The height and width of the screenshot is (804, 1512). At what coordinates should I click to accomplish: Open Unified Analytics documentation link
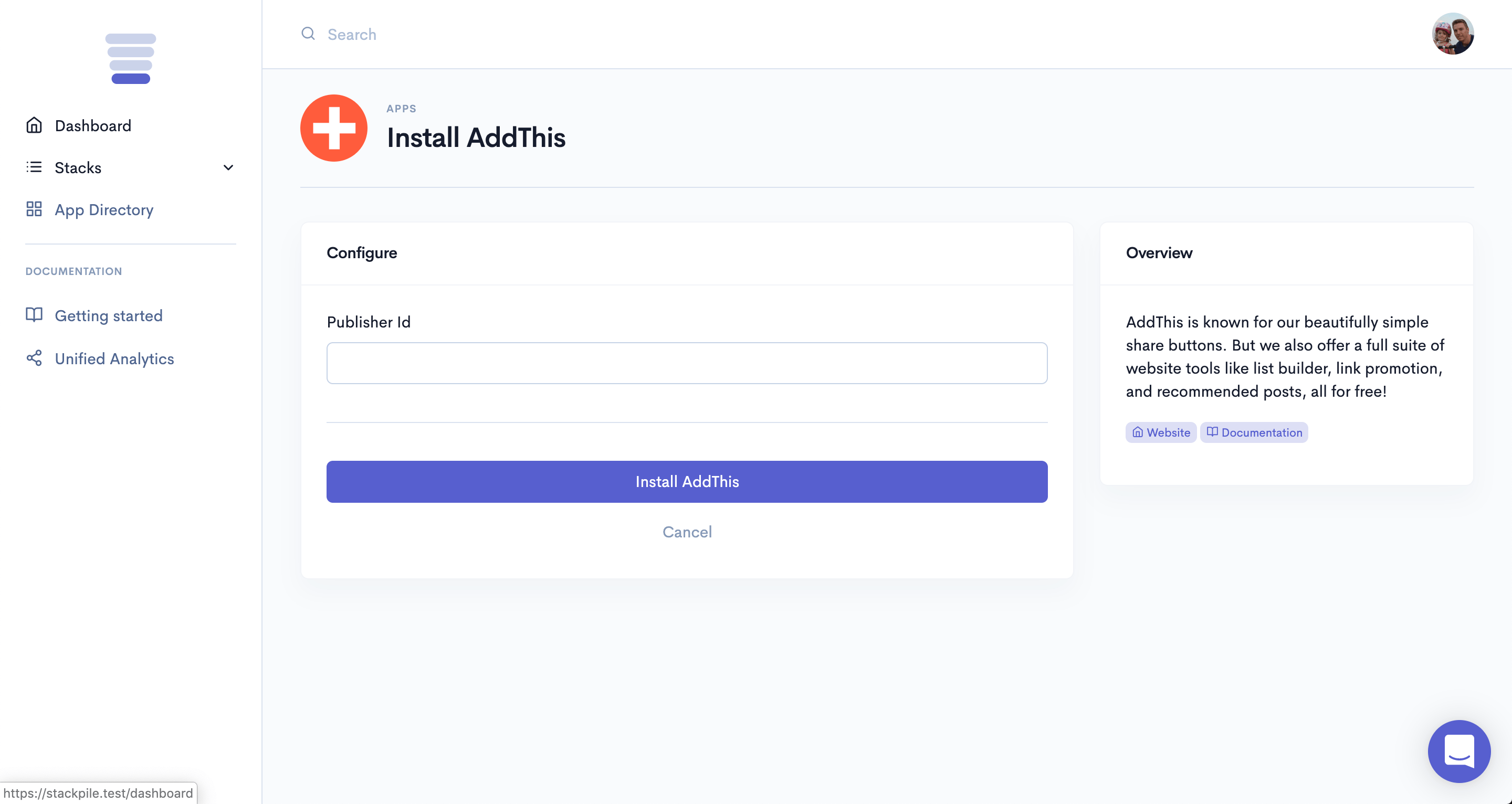114,358
